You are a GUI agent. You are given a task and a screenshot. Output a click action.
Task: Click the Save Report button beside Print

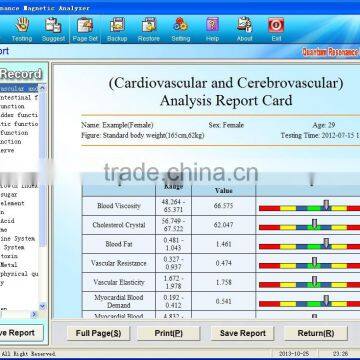pos(243,333)
